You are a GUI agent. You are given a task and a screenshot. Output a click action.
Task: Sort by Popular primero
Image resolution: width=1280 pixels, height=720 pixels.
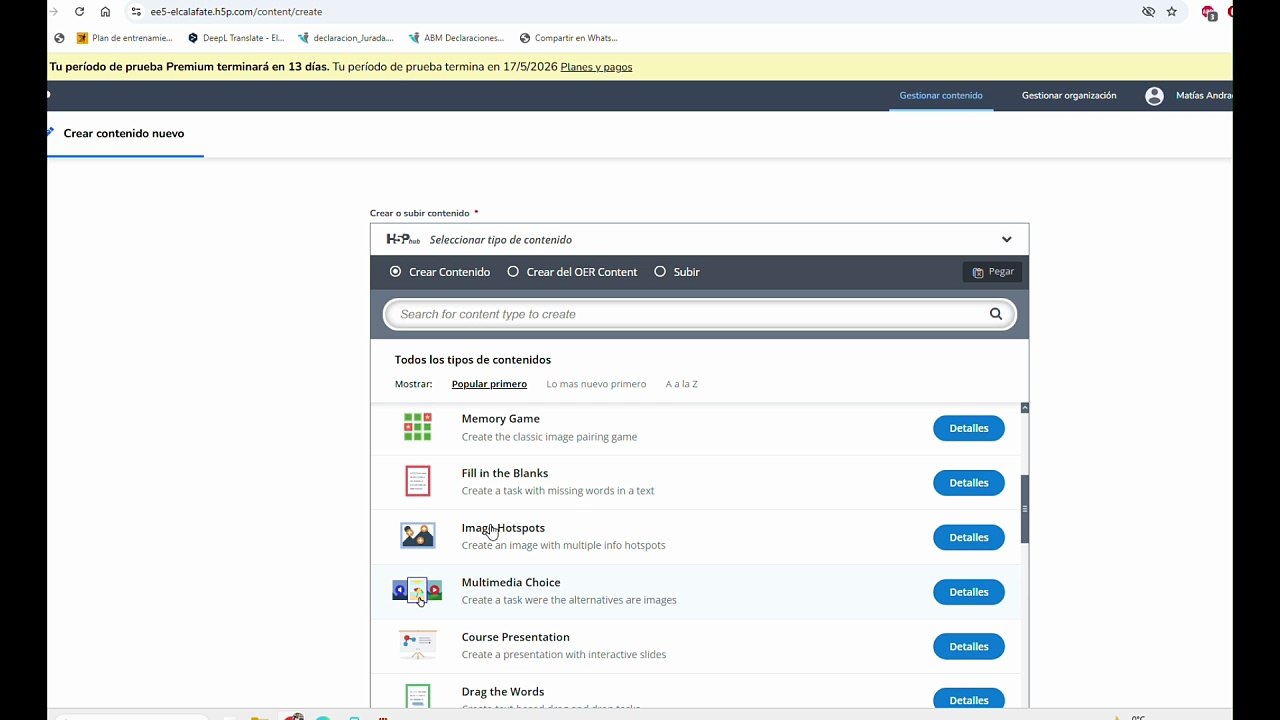tap(489, 384)
